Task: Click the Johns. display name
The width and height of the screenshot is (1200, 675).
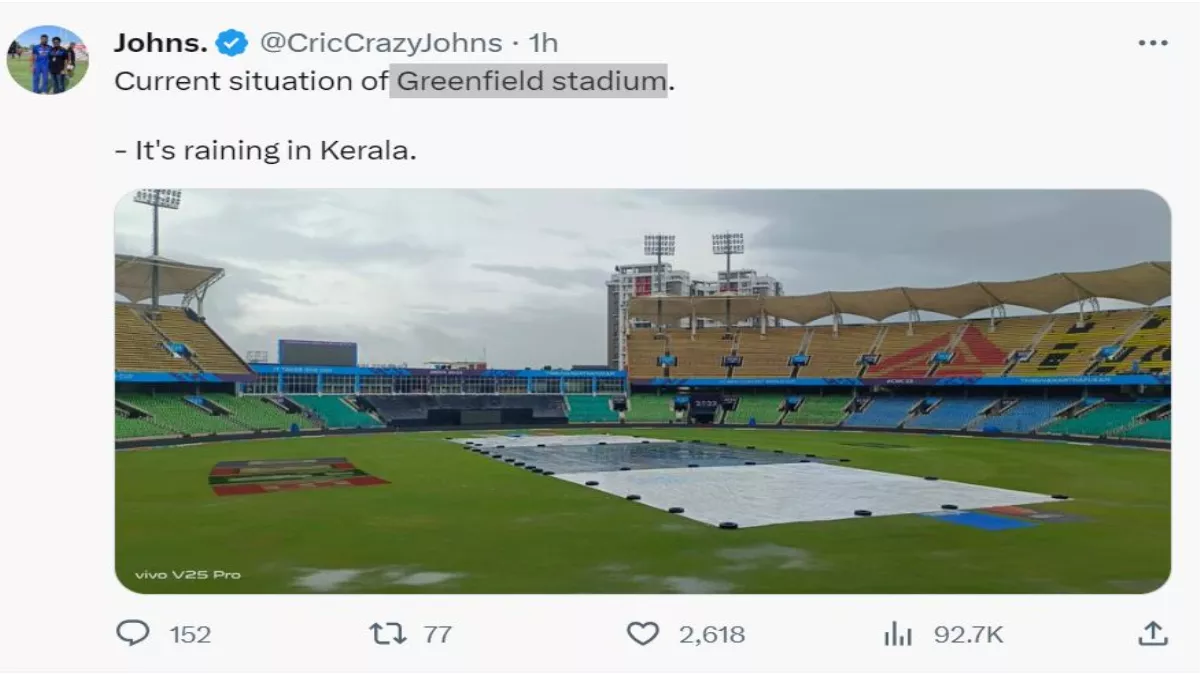Action: 160,43
